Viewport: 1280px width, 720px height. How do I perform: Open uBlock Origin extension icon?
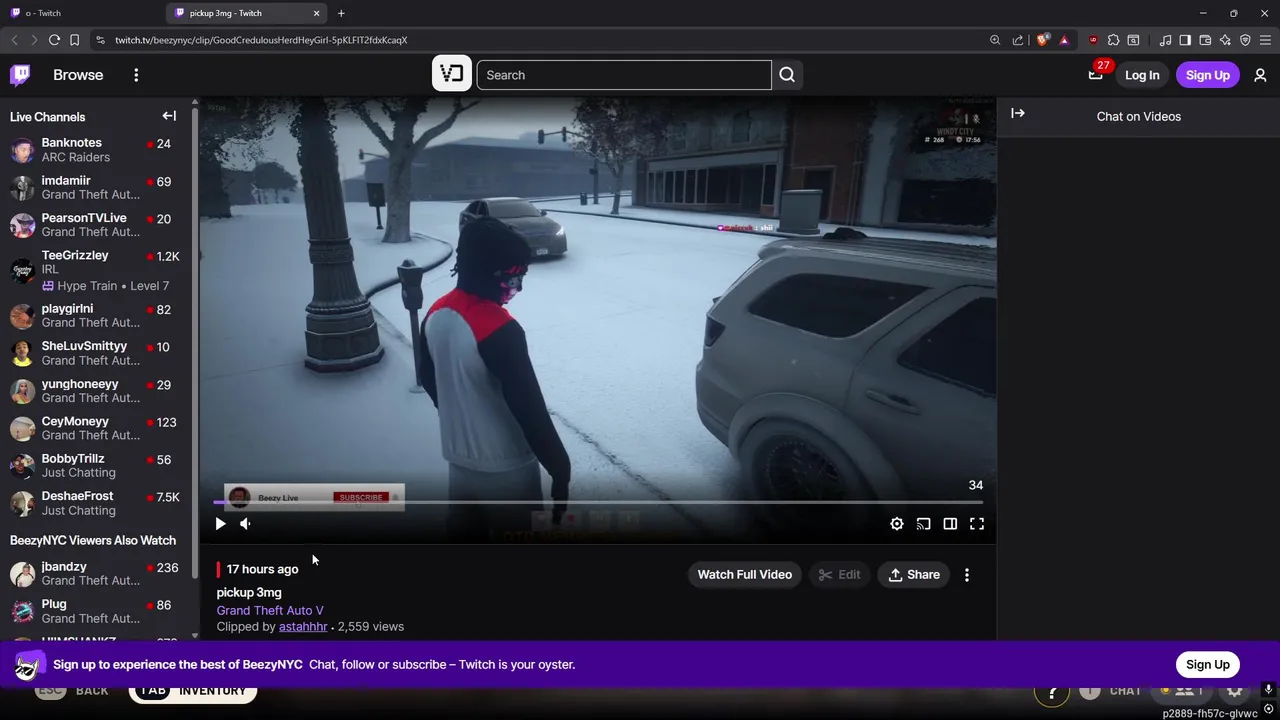1093,40
